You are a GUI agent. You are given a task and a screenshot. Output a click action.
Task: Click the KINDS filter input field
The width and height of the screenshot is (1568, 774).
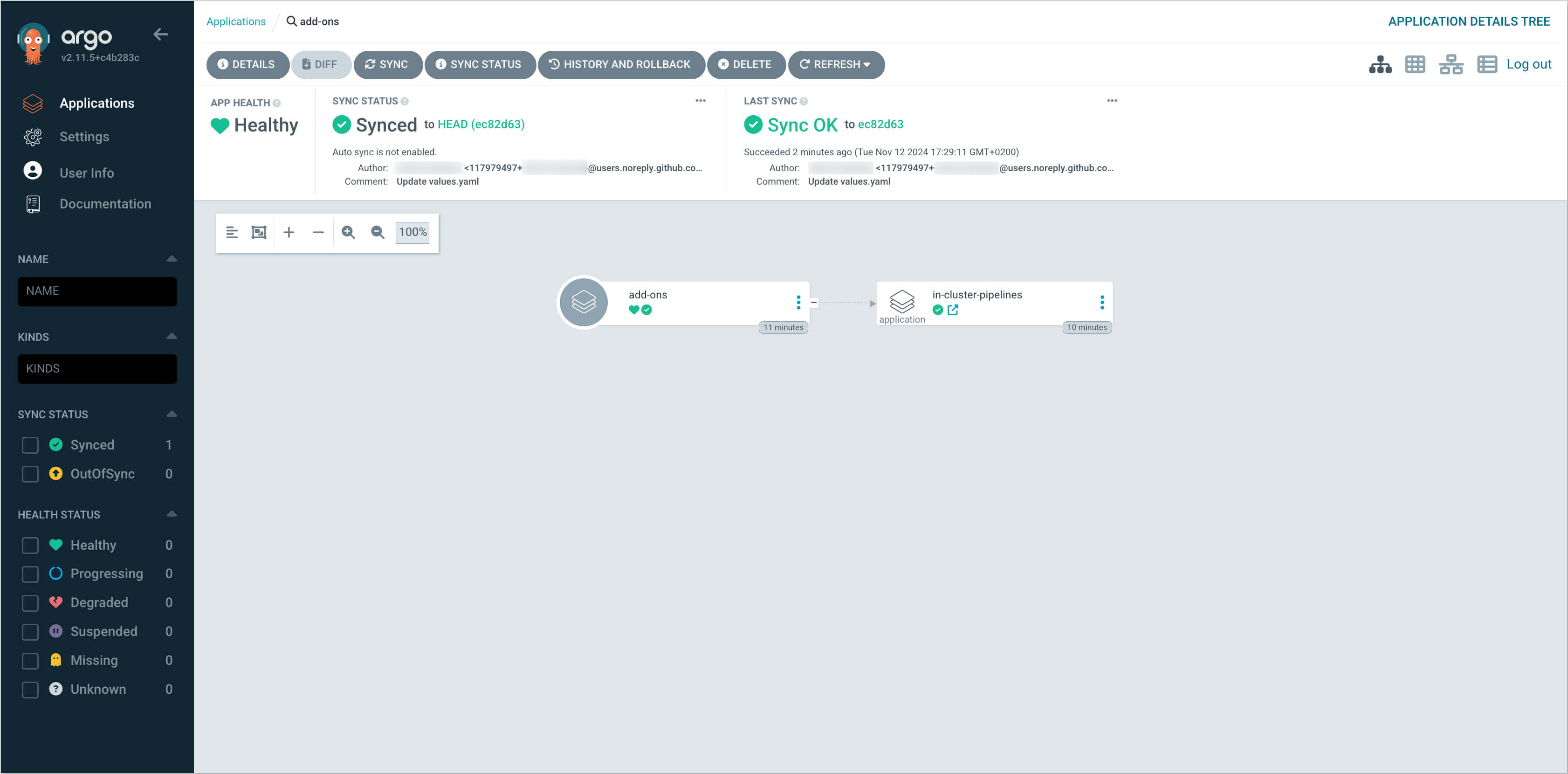(x=97, y=368)
